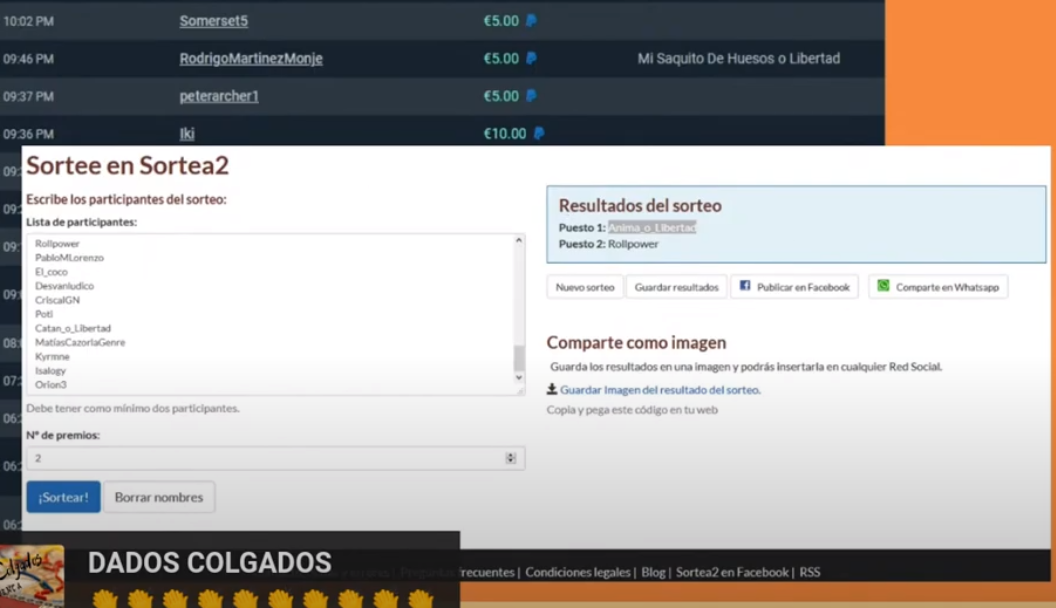Click the message Mi Saquito De Huesos o Libertad
1056x608 pixels.
click(x=739, y=59)
